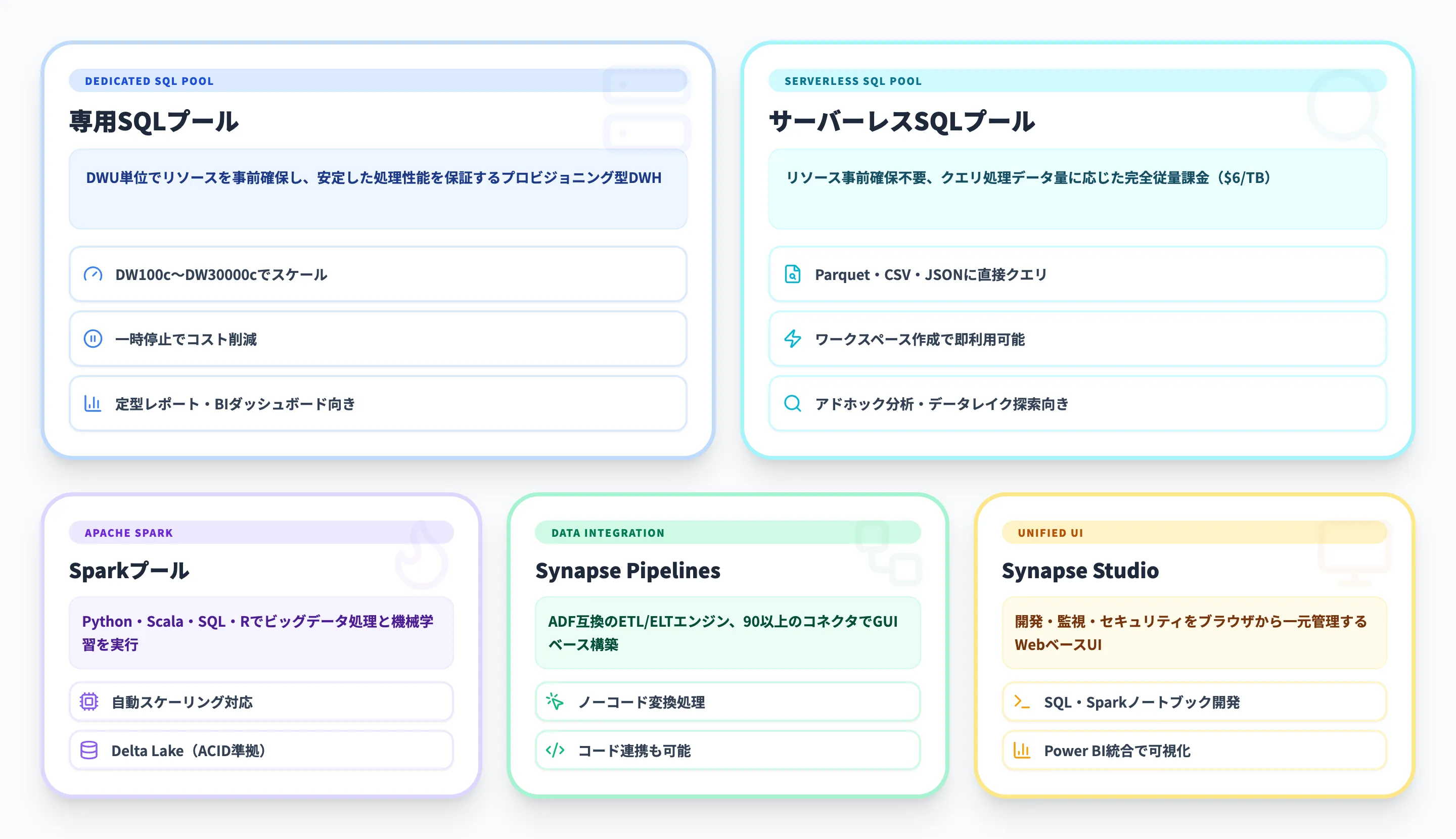Click the DWU単位でリソースを事前確保 description box
Image resolution: width=1456 pixels, height=839 pixels.
378,189
